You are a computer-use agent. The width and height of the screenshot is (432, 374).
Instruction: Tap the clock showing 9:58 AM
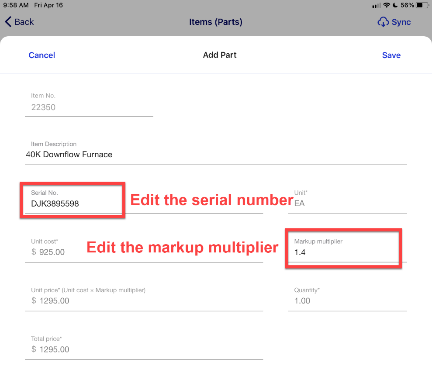15,5
